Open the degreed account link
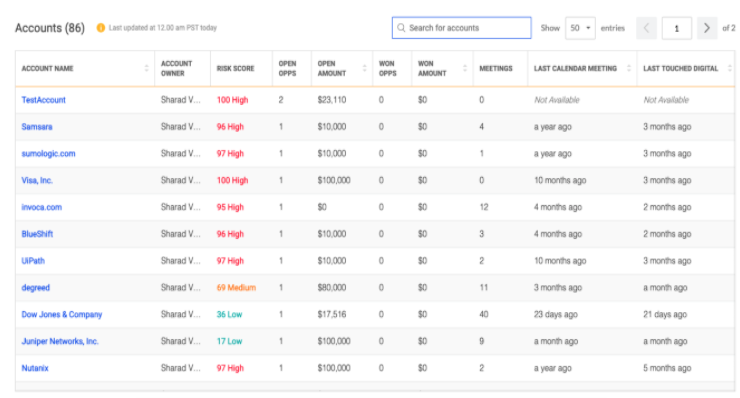 (x=35, y=288)
